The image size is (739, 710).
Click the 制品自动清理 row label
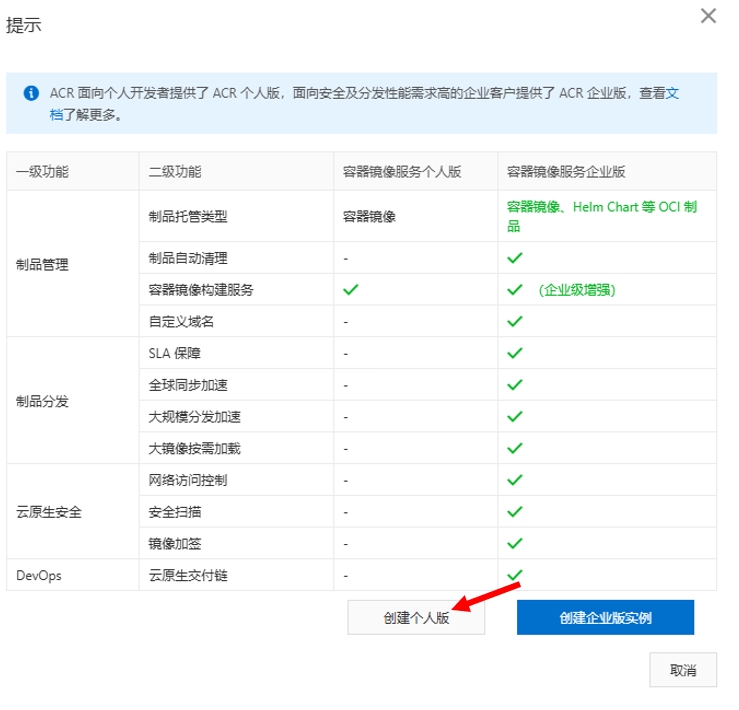pyautogui.click(x=188, y=258)
